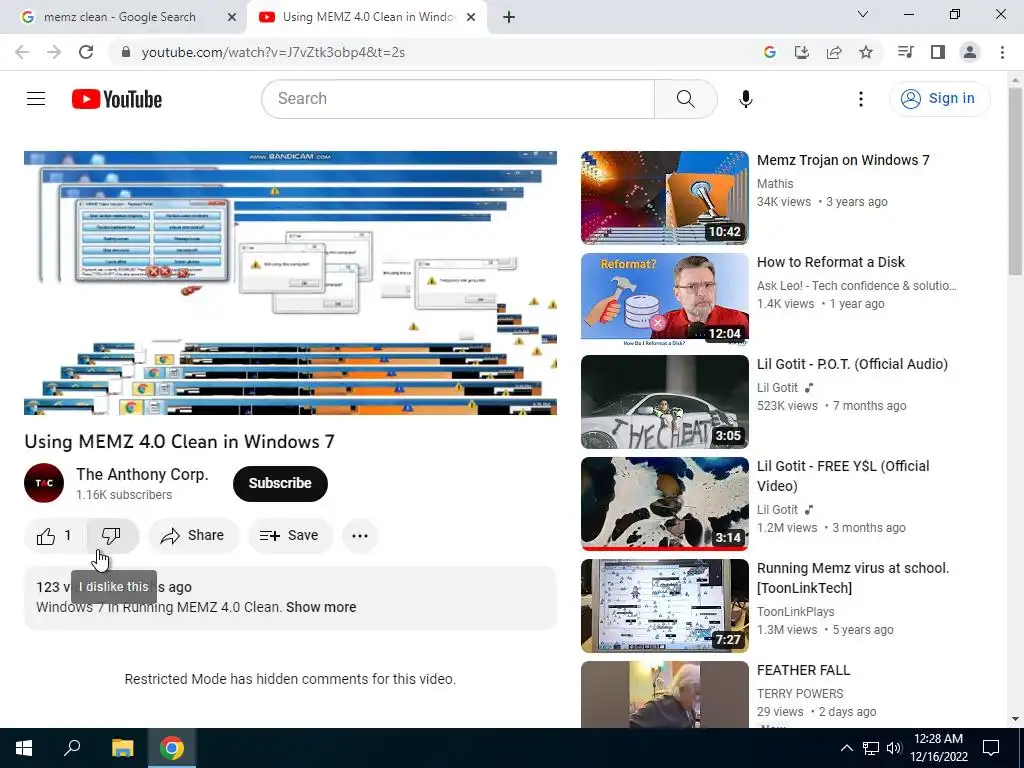Open more actions ellipsis under video

tap(360, 536)
